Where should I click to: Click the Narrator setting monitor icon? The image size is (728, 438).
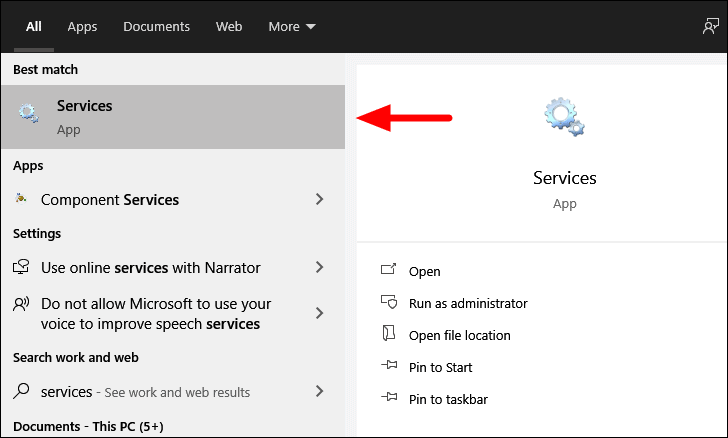click(21, 267)
